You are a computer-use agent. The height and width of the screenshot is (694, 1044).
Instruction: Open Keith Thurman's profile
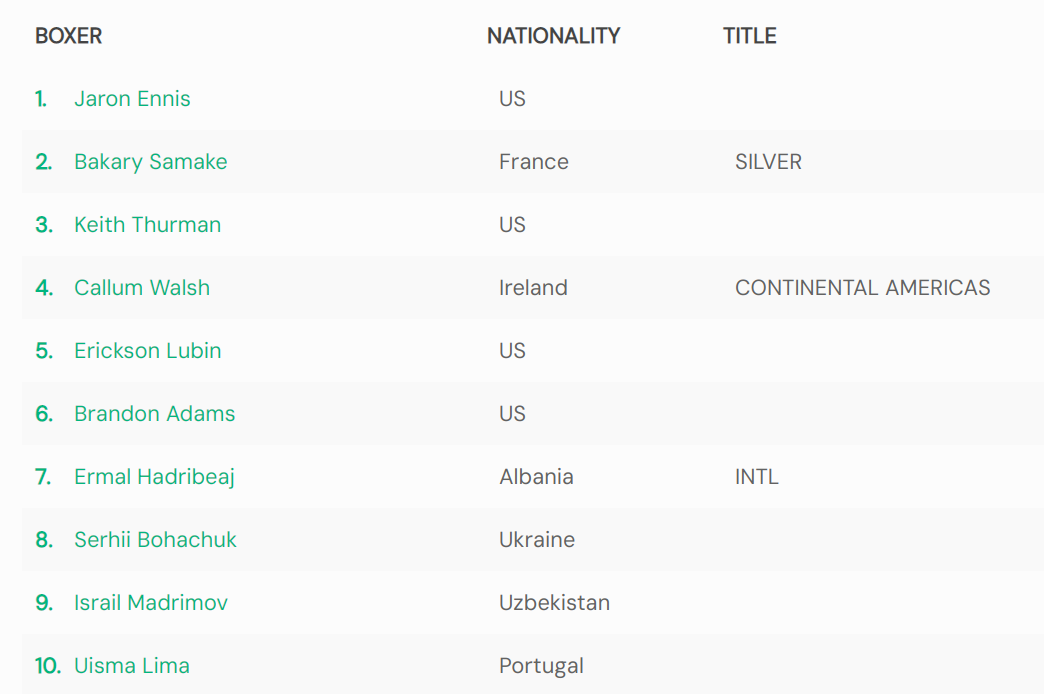tap(147, 225)
